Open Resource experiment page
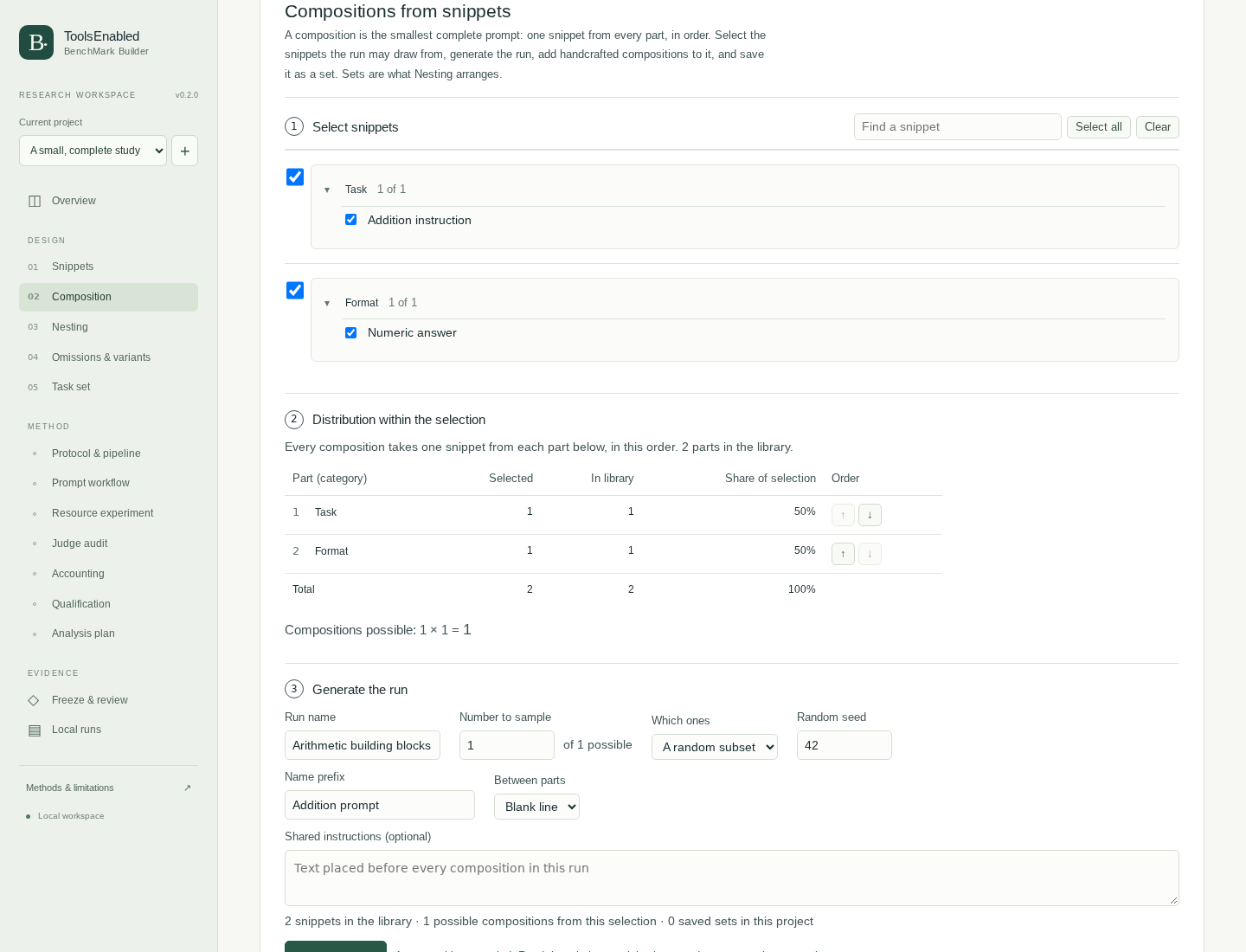 click(108, 513)
